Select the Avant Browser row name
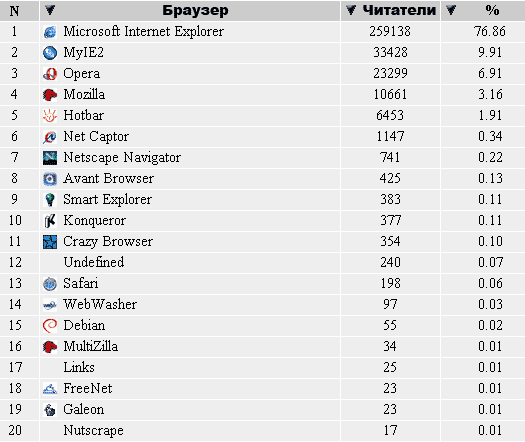This screenshot has height=442, width=525. pos(108,178)
